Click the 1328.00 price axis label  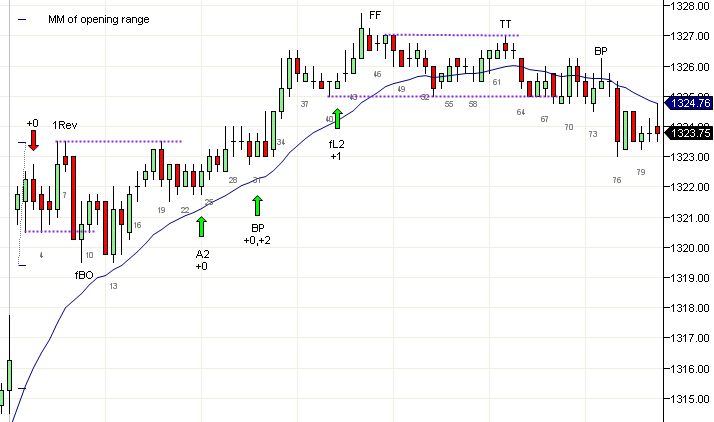(690, 6)
